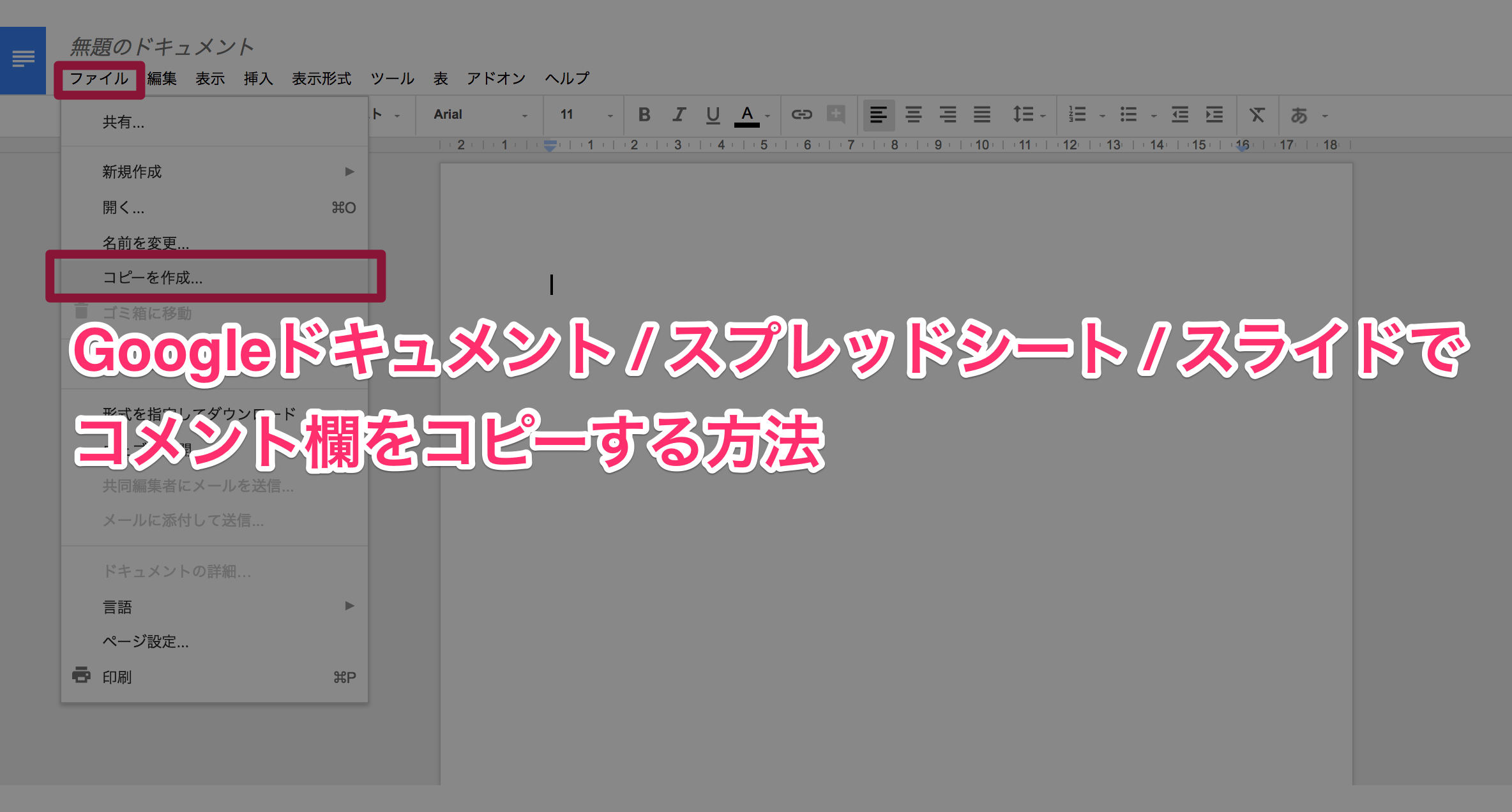Apply bulleted list

click(x=1129, y=115)
